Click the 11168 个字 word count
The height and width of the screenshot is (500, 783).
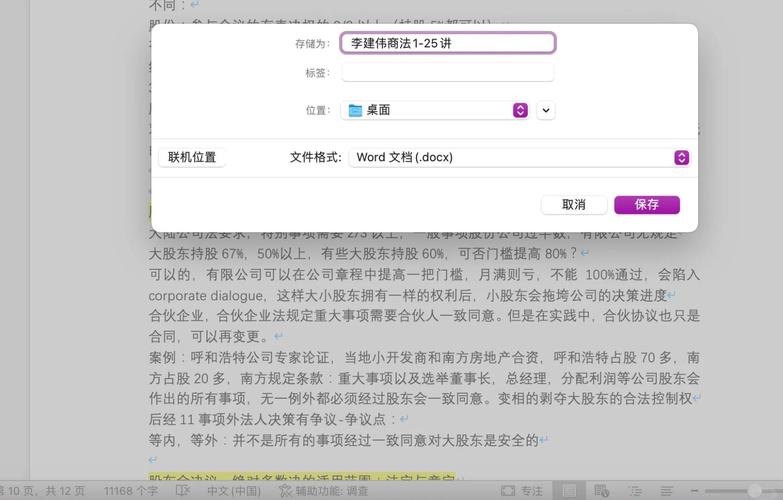(131, 491)
